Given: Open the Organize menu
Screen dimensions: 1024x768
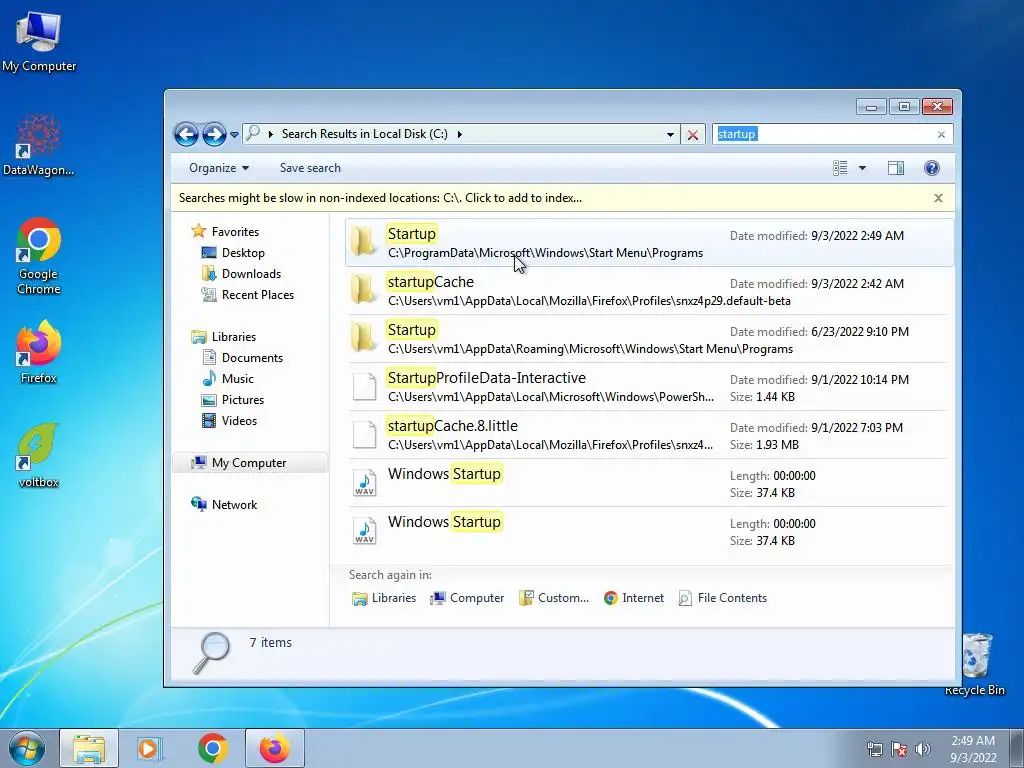Looking at the screenshot, I should (x=219, y=168).
